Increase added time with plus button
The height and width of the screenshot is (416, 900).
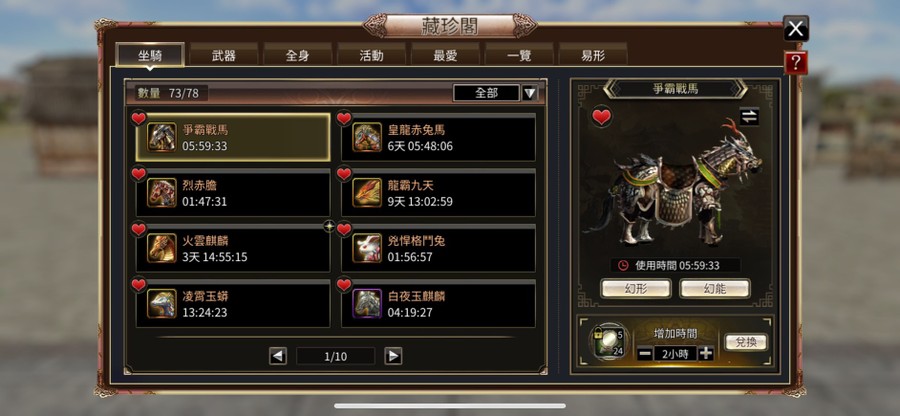click(x=706, y=353)
